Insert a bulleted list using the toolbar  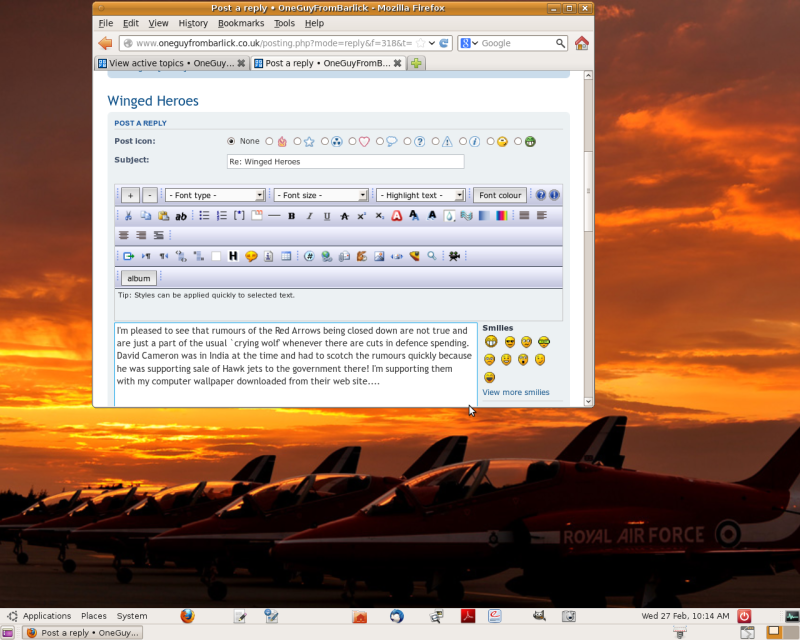coord(204,216)
